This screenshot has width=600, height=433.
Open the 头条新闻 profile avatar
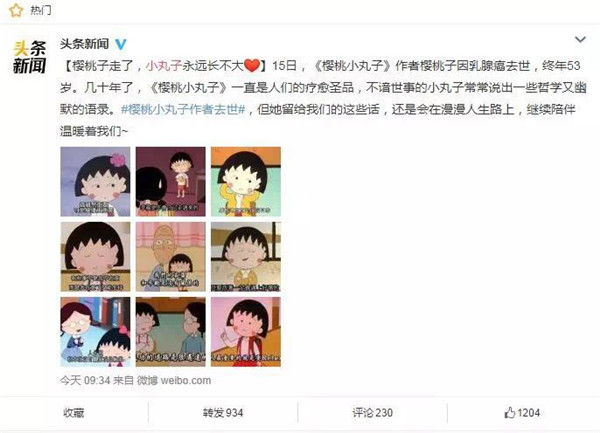[29, 57]
